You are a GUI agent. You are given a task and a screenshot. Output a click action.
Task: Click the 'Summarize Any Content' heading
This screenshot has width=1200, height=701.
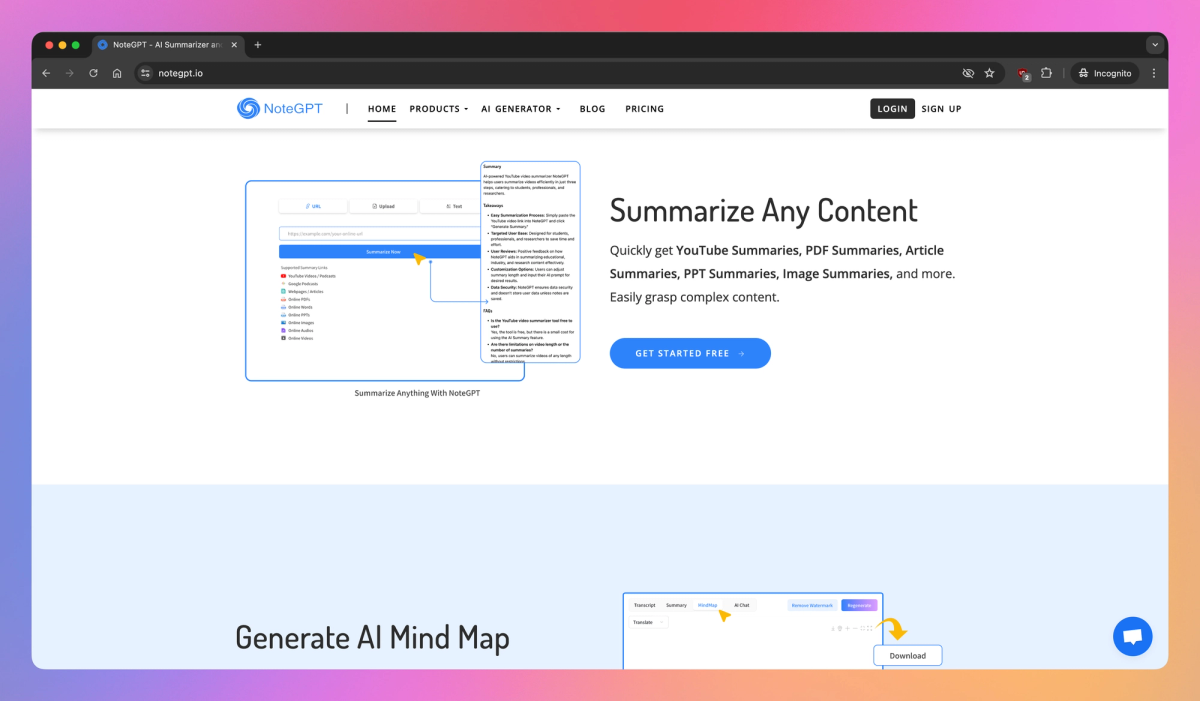point(764,211)
